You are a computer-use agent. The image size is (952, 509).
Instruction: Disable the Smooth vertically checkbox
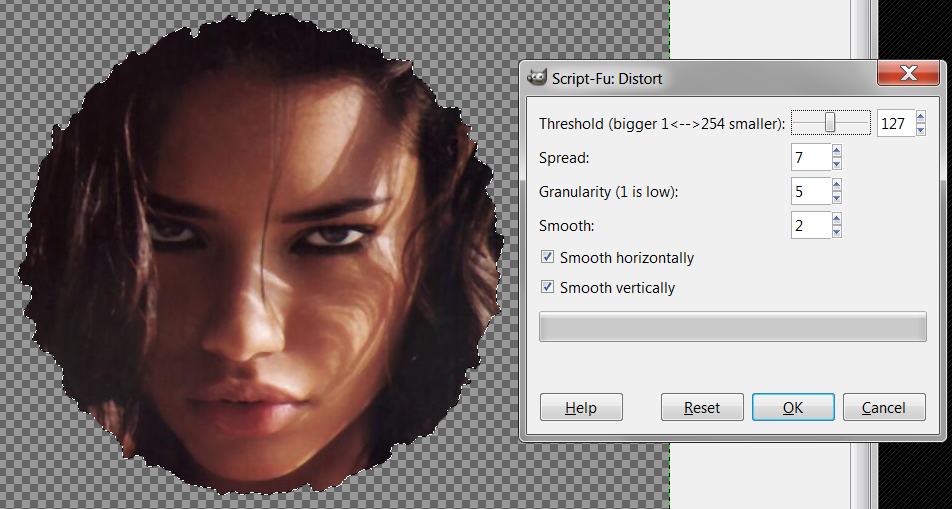[x=548, y=287]
